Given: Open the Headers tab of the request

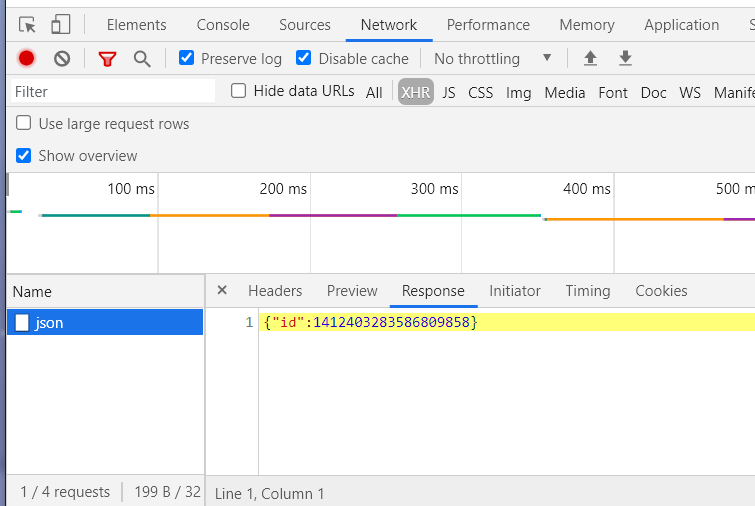Looking at the screenshot, I should pos(275,291).
